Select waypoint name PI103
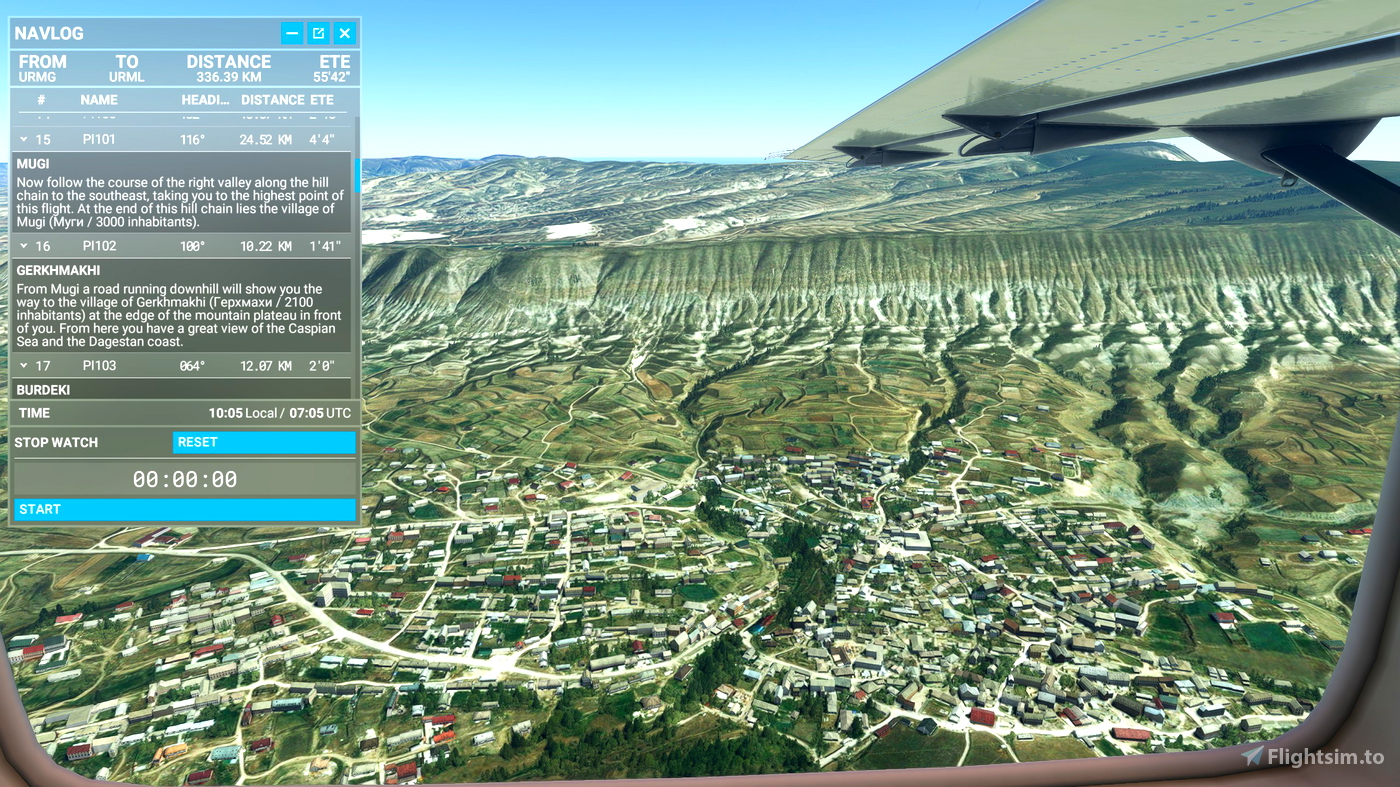Screen dimensions: 1400x787 pos(99,366)
